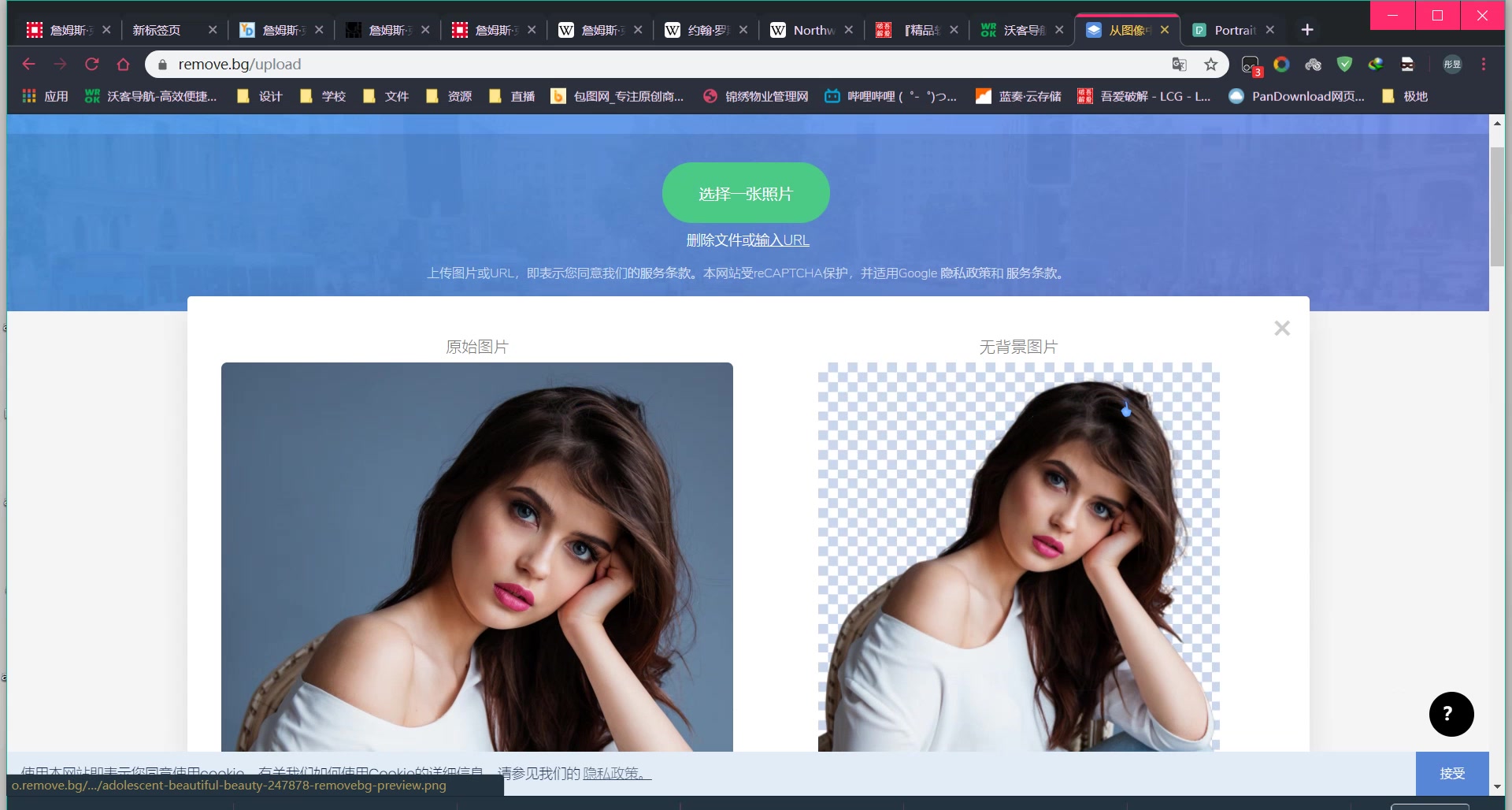
Task: Switch to the 沃客导航 tab
Action: tap(1021, 30)
